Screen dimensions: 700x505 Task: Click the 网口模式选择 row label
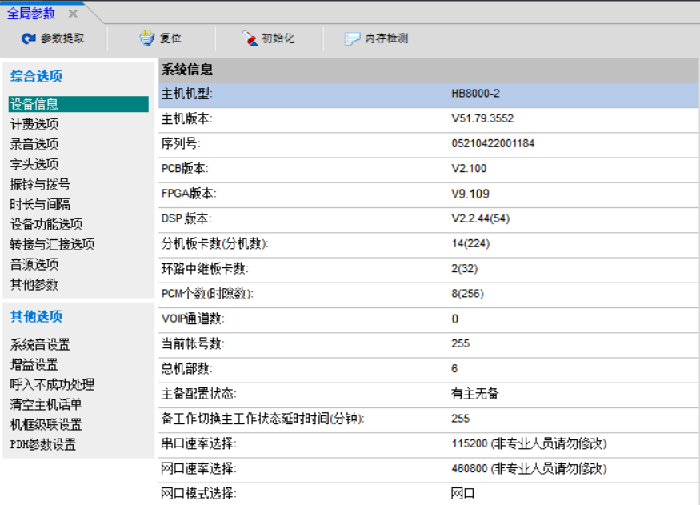(199, 493)
